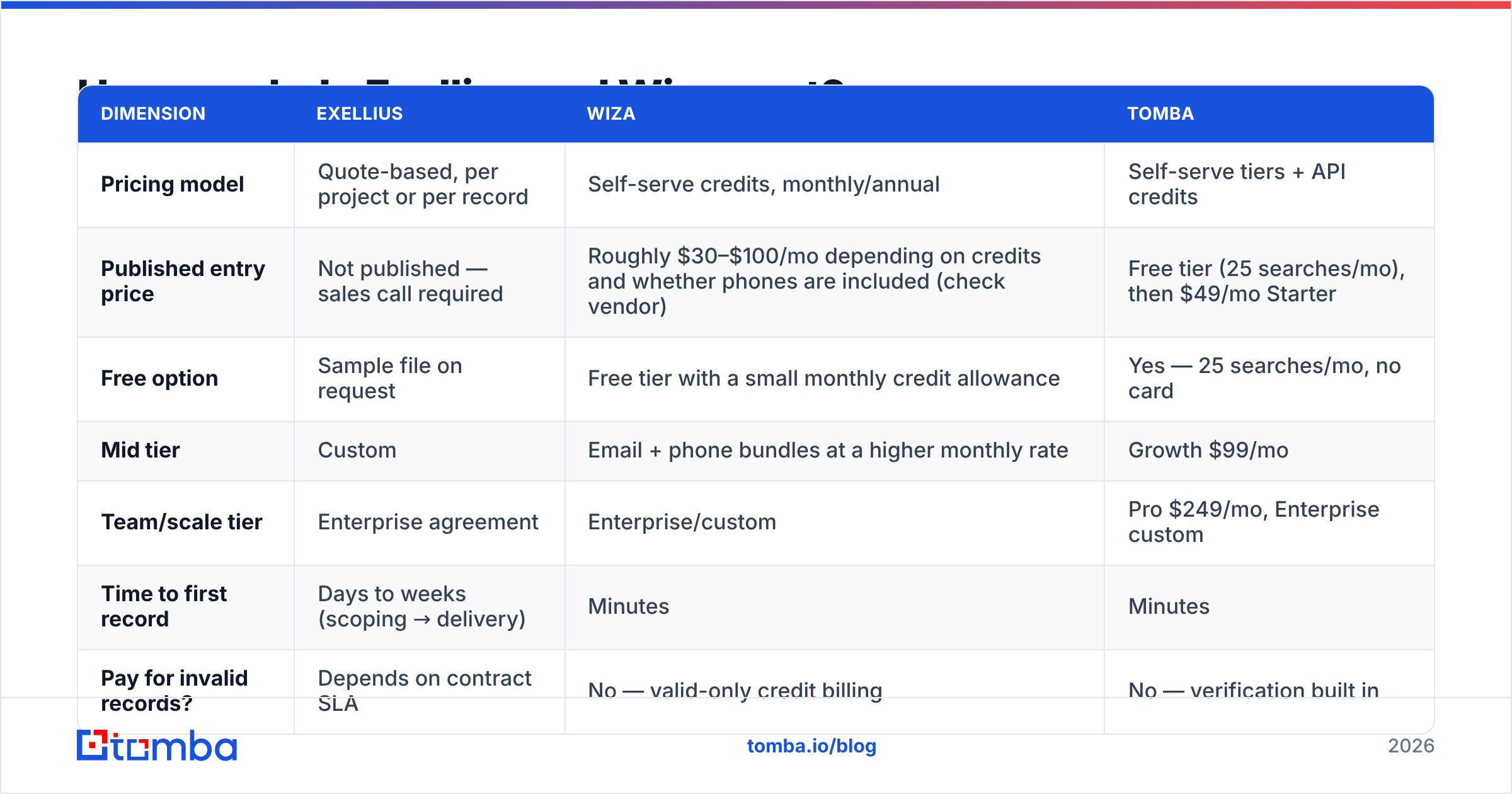The height and width of the screenshot is (794, 1512).
Task: Click the 'Enterprise agreement' cell
Action: 428,522
